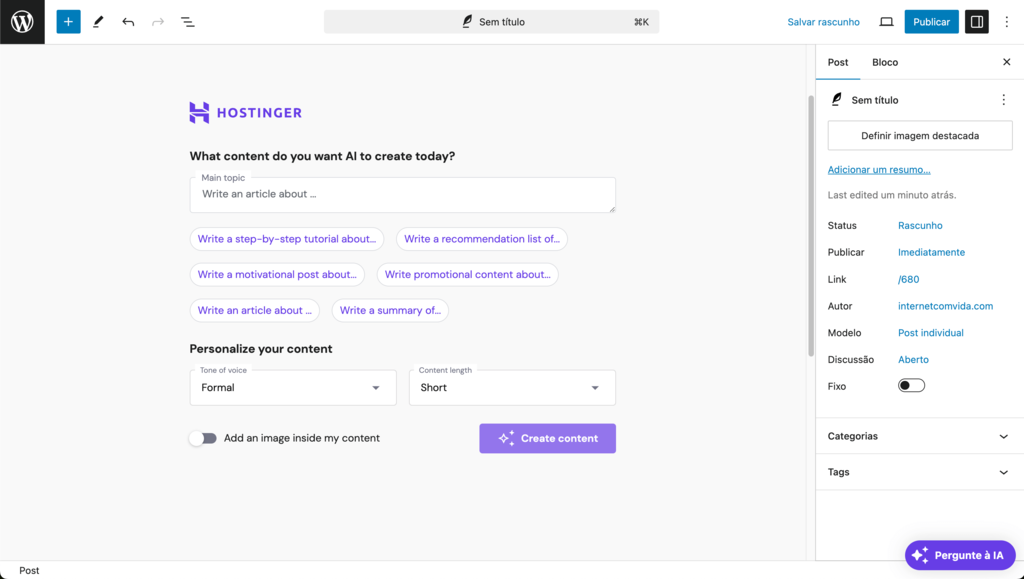Click inside the Main topic field
This screenshot has width=1024, height=579.
[402, 195]
